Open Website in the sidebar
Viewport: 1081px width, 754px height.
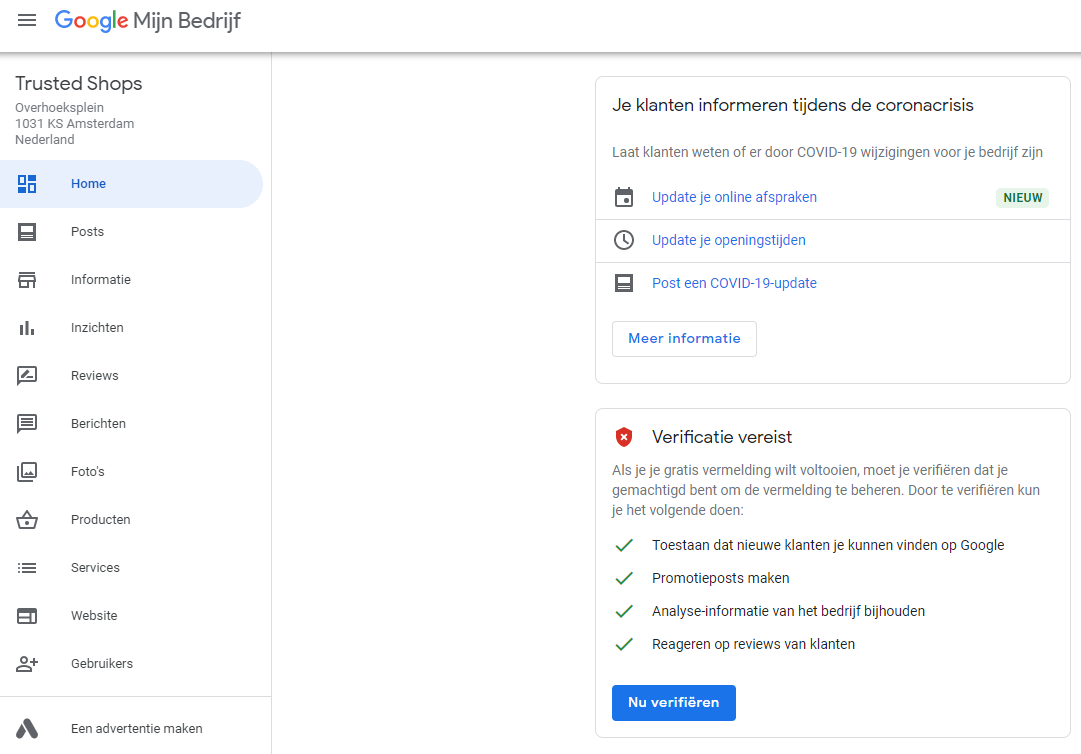tap(131, 616)
